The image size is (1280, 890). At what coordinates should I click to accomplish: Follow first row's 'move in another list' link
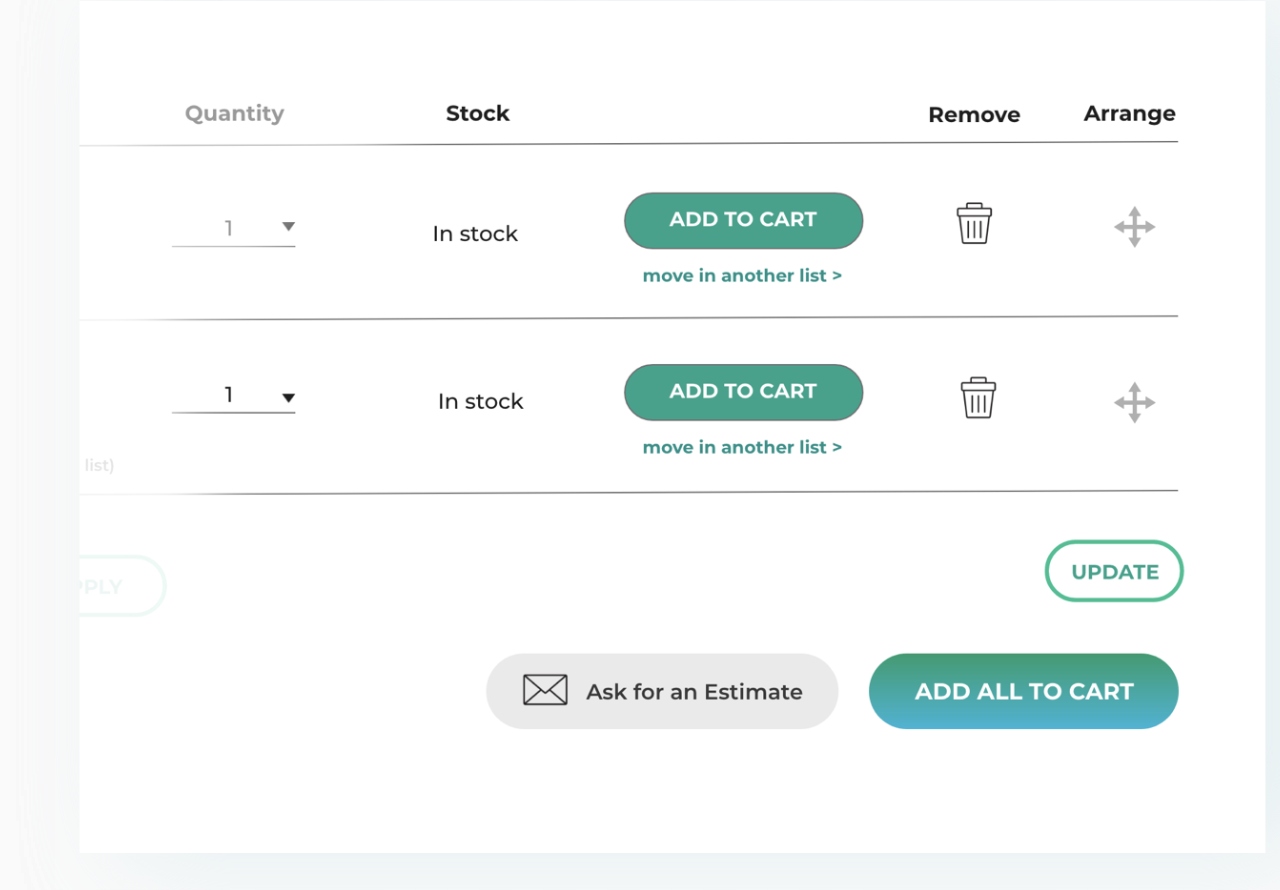[x=742, y=276]
